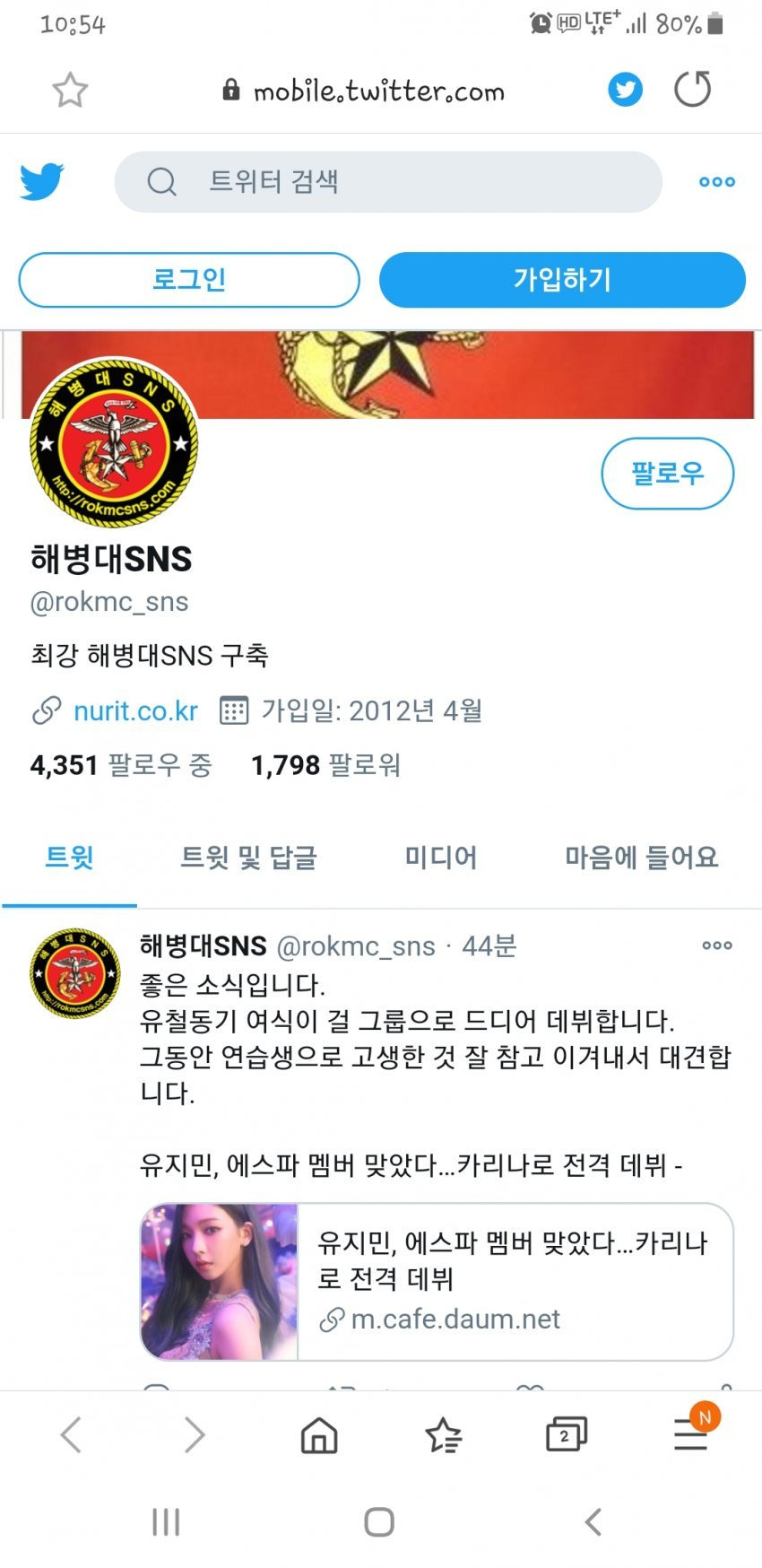Focus the 트위터 검색 search field
The width and height of the screenshot is (762, 1568).
[388, 181]
